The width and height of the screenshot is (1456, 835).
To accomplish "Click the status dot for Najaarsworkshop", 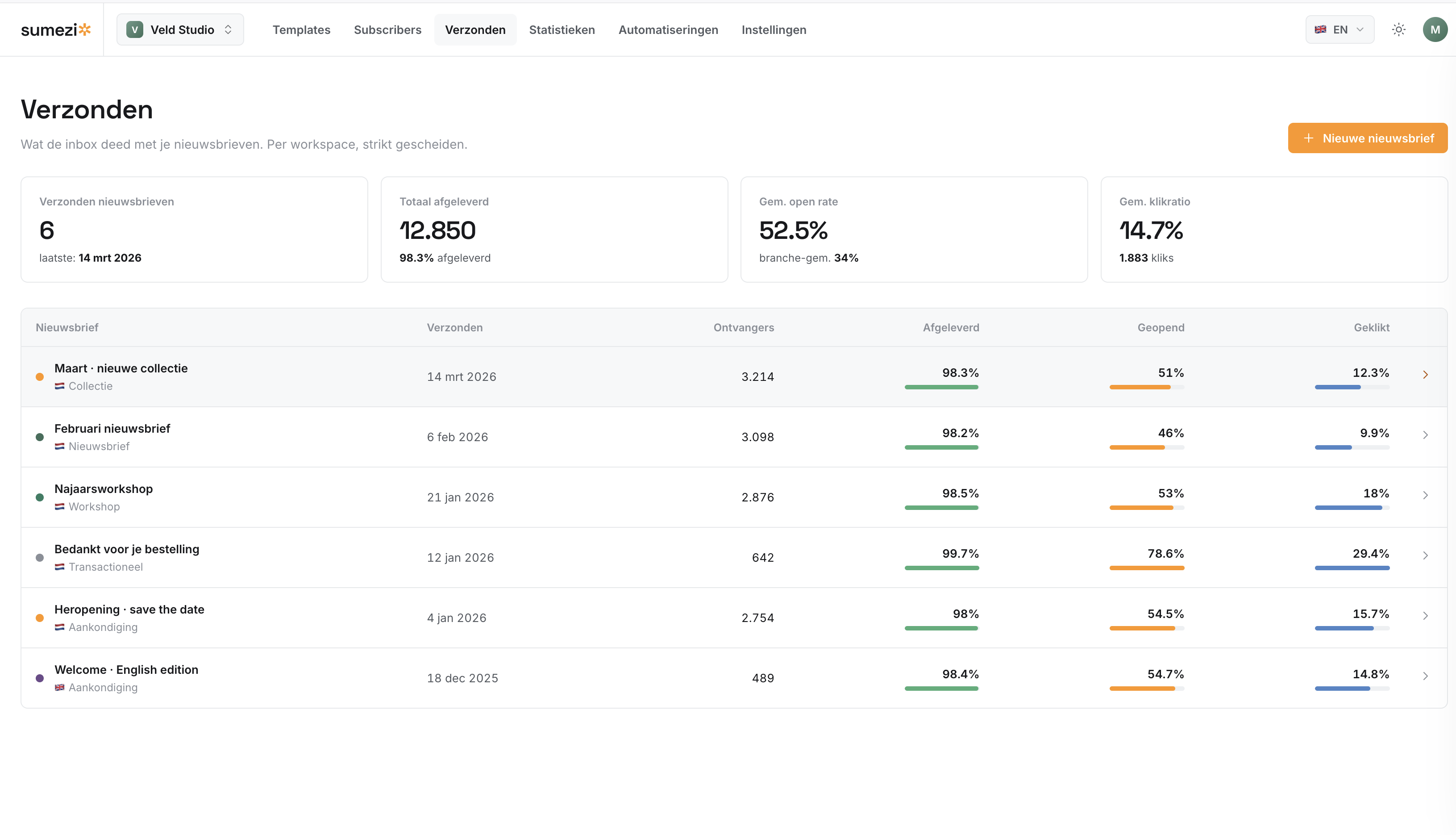I will pos(40,497).
